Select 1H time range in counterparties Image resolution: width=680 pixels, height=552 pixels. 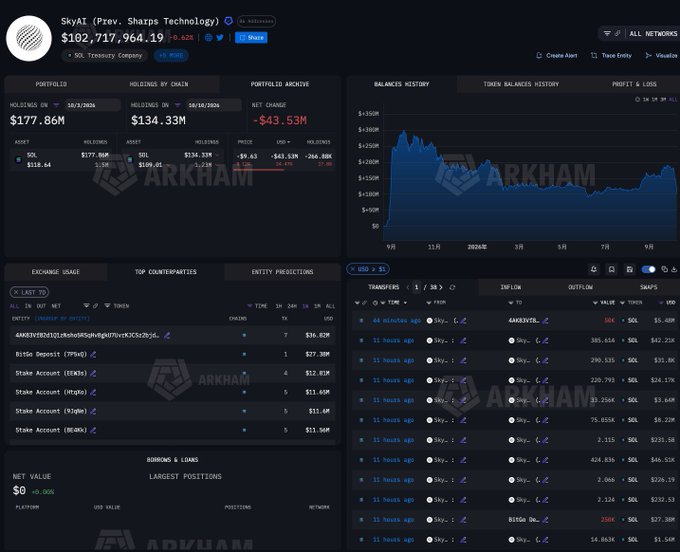point(278,306)
